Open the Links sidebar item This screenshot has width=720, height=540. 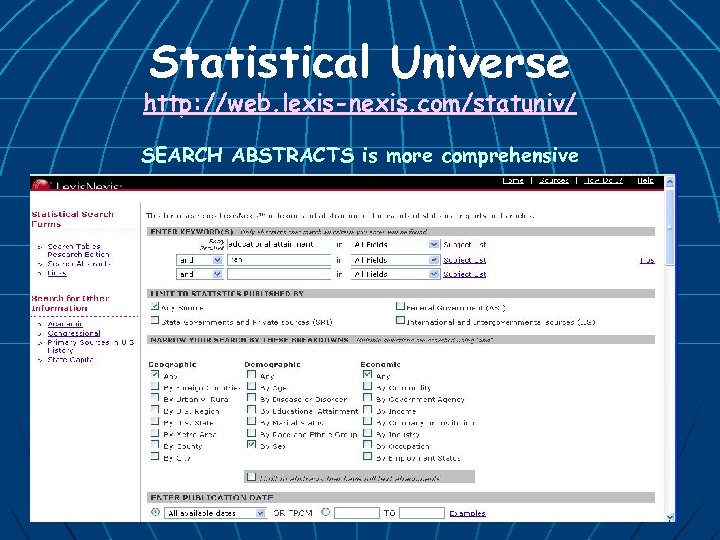tap(57, 273)
